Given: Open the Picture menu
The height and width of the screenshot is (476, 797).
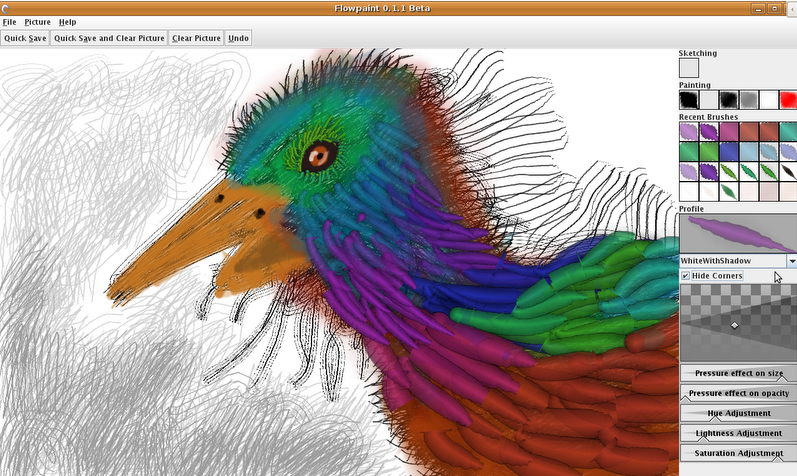Looking at the screenshot, I should pos(37,21).
